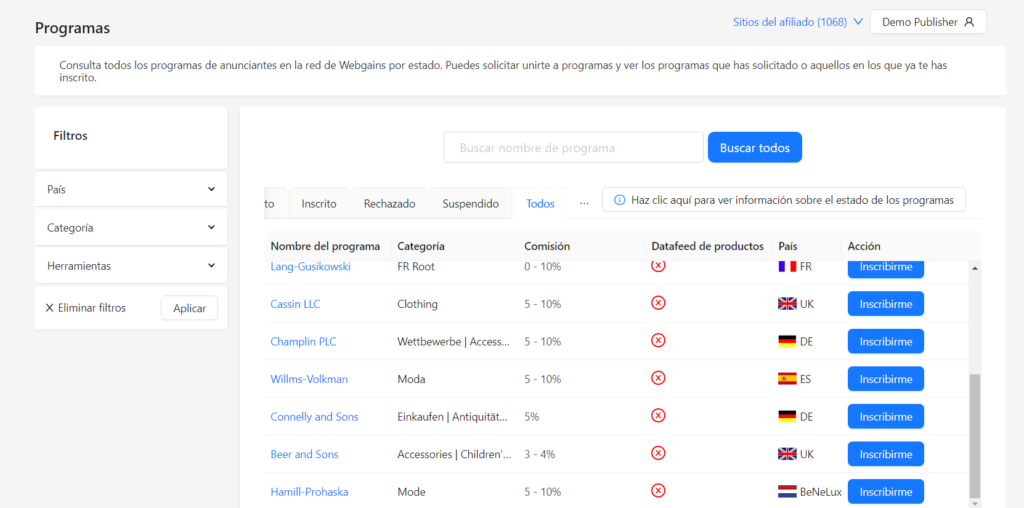Open the Lang-Gusikowski program link

click(x=310, y=266)
